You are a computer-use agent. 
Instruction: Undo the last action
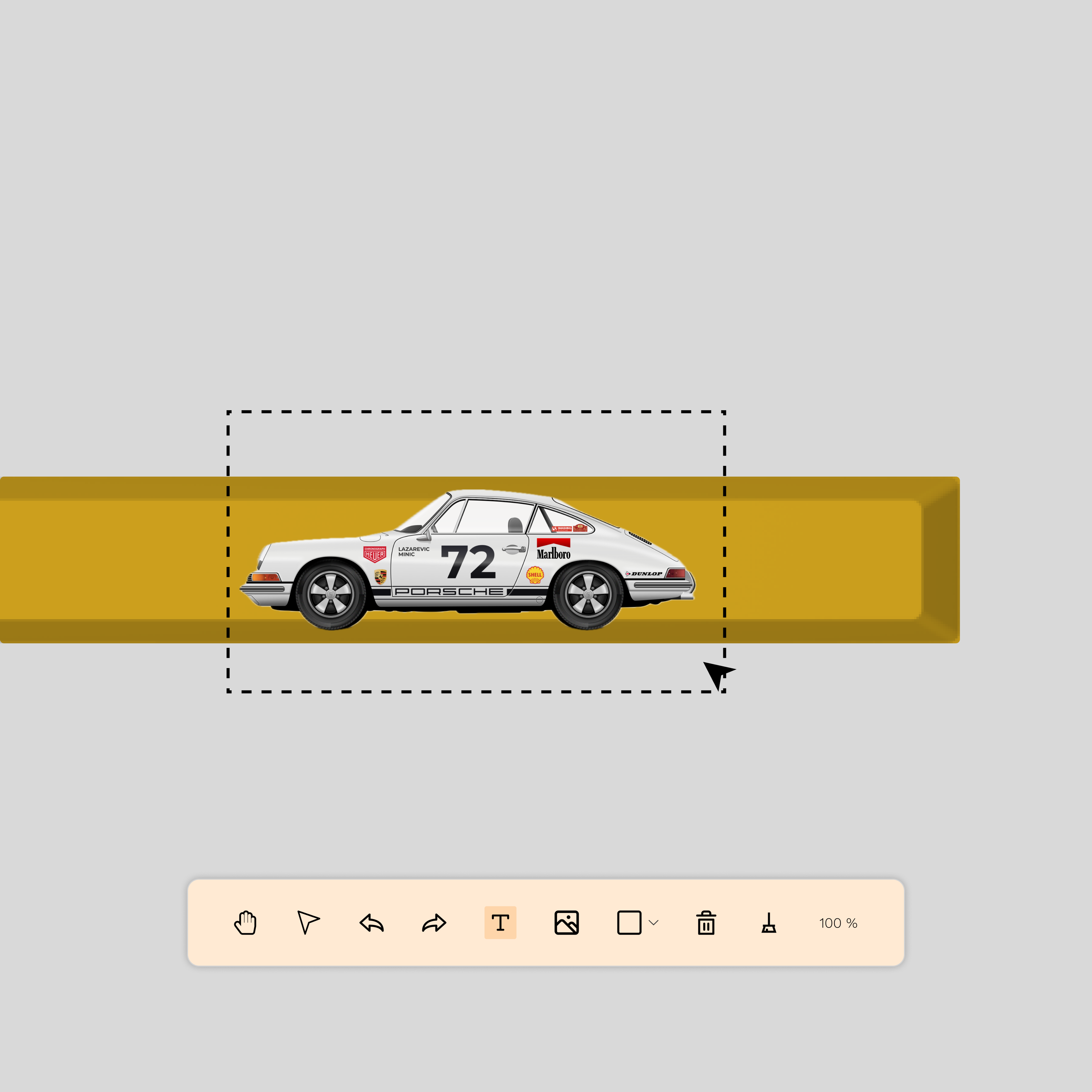371,923
